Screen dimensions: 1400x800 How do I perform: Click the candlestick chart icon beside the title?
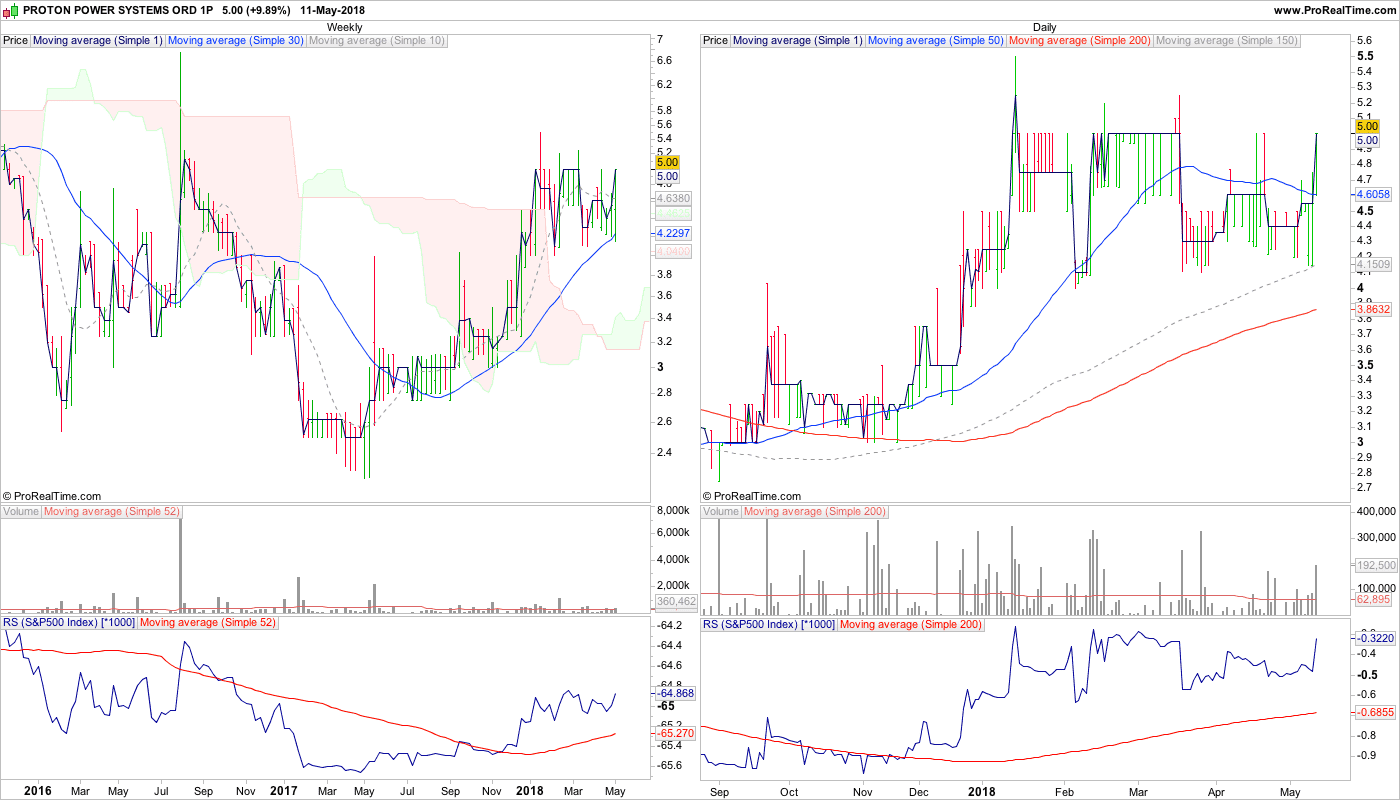(x=11, y=10)
